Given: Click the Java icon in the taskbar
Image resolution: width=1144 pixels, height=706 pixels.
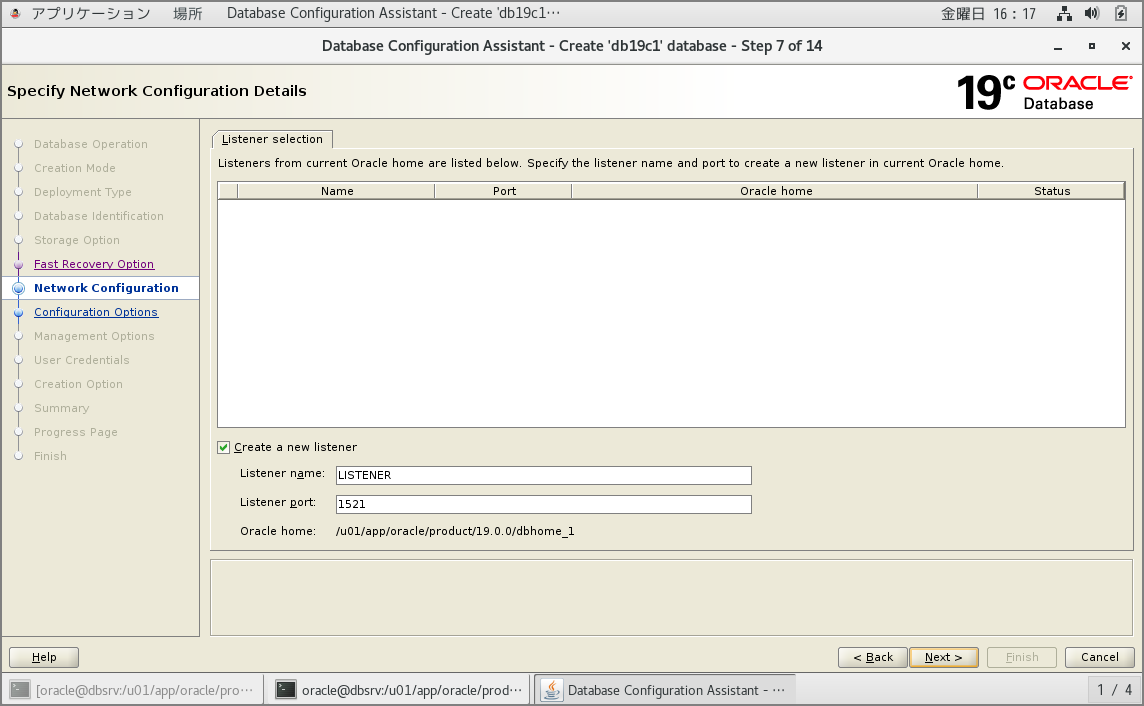Looking at the screenshot, I should pyautogui.click(x=551, y=689).
